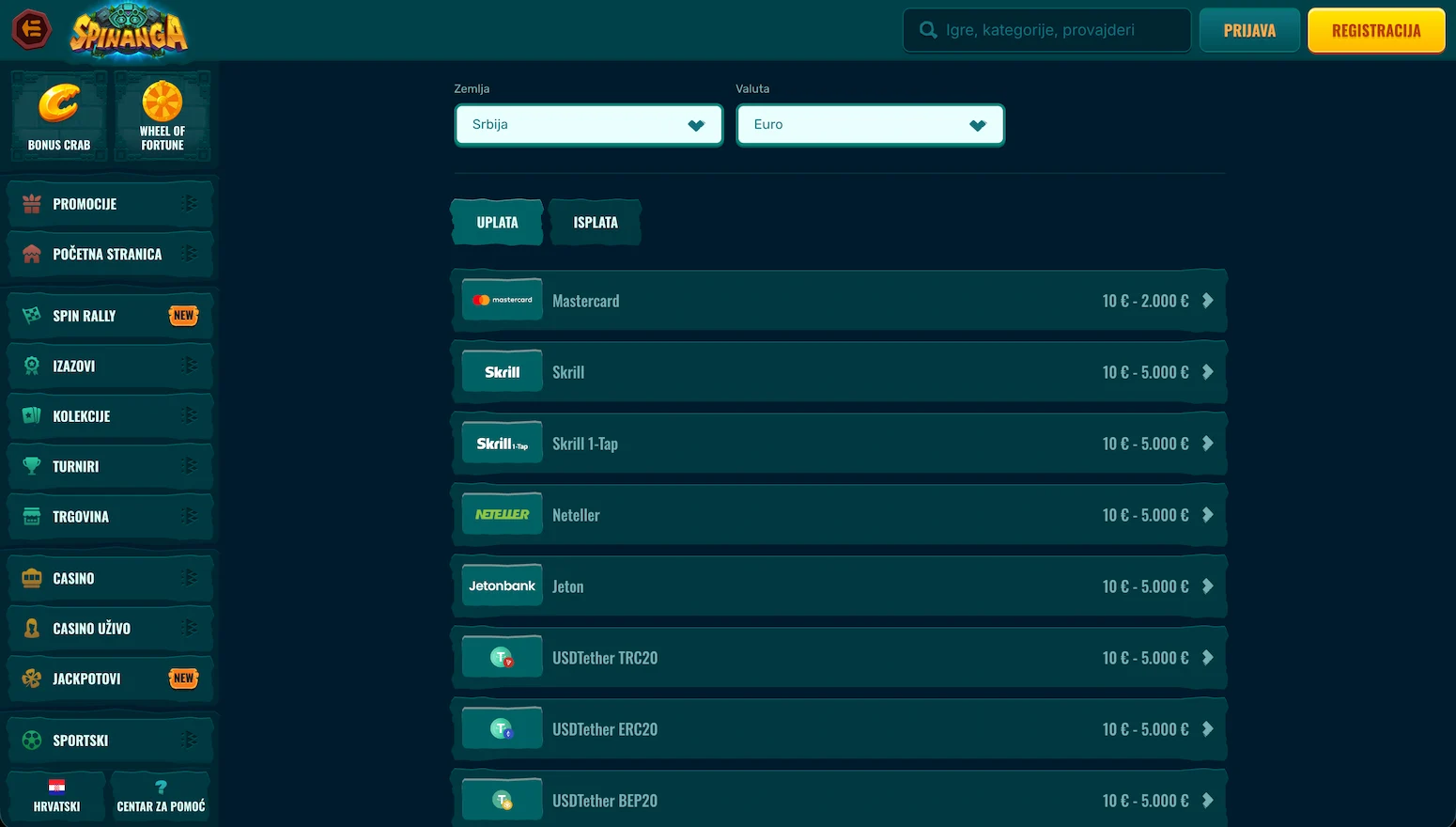Click the Jetonbank logo icon
1456x827 pixels.
tap(503, 586)
